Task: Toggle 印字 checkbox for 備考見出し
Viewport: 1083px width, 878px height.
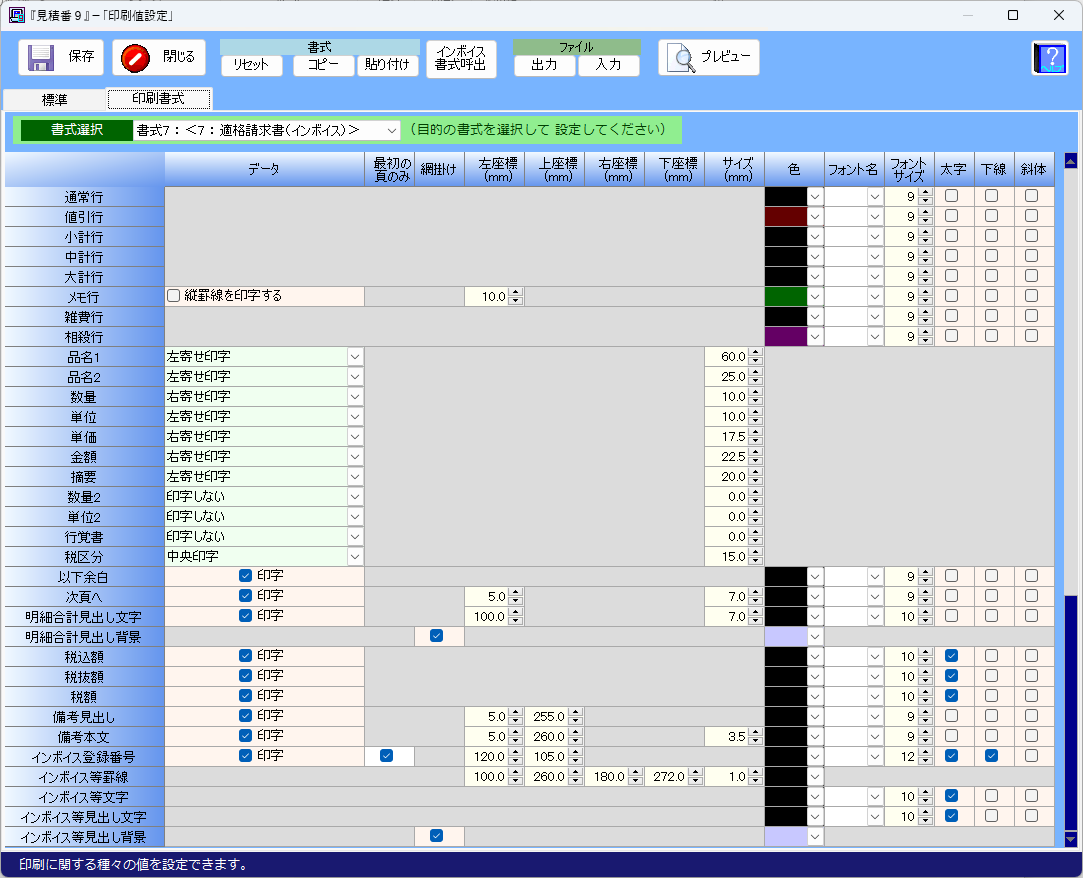Action: click(x=245, y=716)
